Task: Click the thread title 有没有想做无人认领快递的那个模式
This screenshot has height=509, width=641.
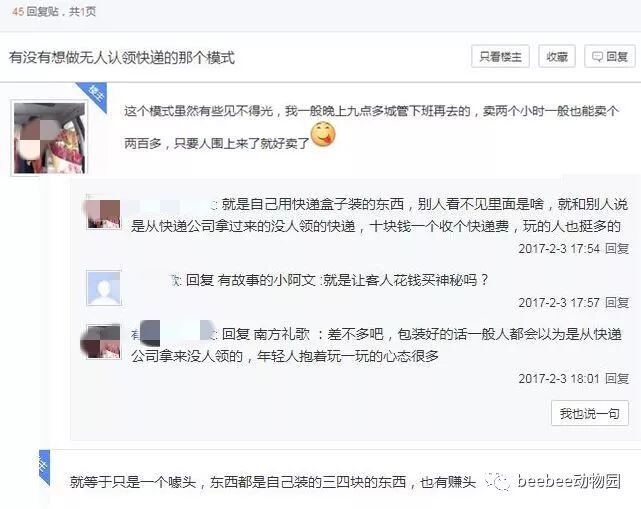Action: [x=122, y=57]
